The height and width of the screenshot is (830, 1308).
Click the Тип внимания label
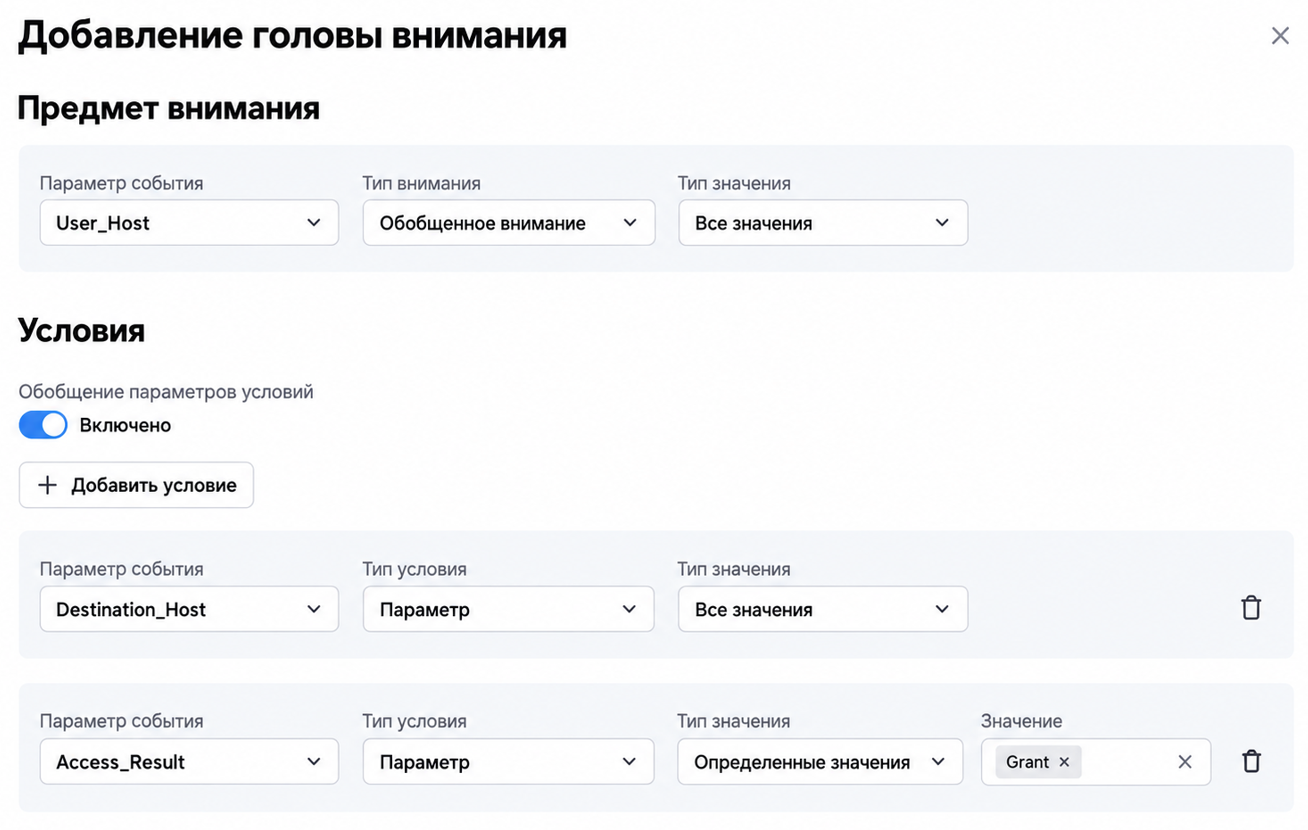[421, 183]
